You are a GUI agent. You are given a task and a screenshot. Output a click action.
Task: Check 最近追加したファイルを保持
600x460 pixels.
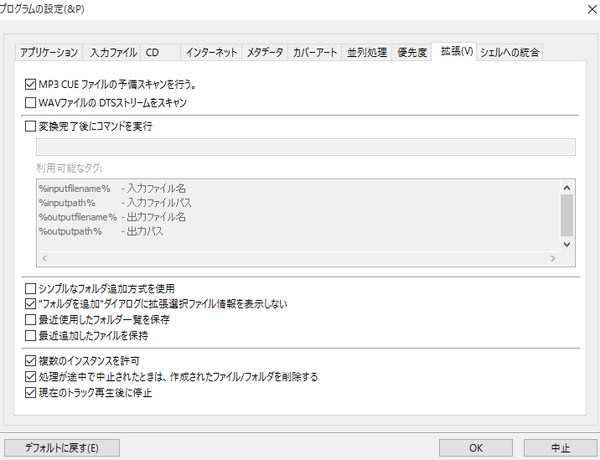(x=30, y=336)
